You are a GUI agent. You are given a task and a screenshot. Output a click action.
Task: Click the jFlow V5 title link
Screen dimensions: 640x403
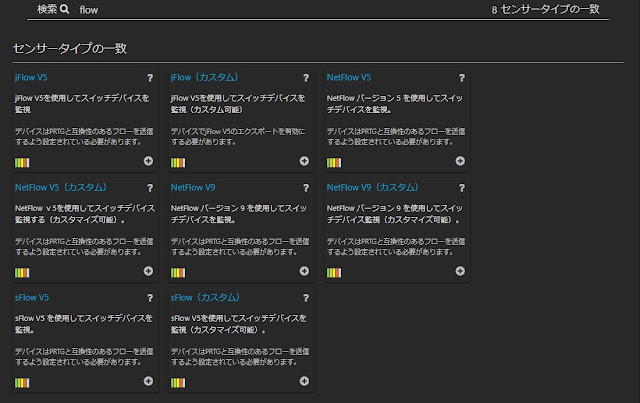[31, 78]
